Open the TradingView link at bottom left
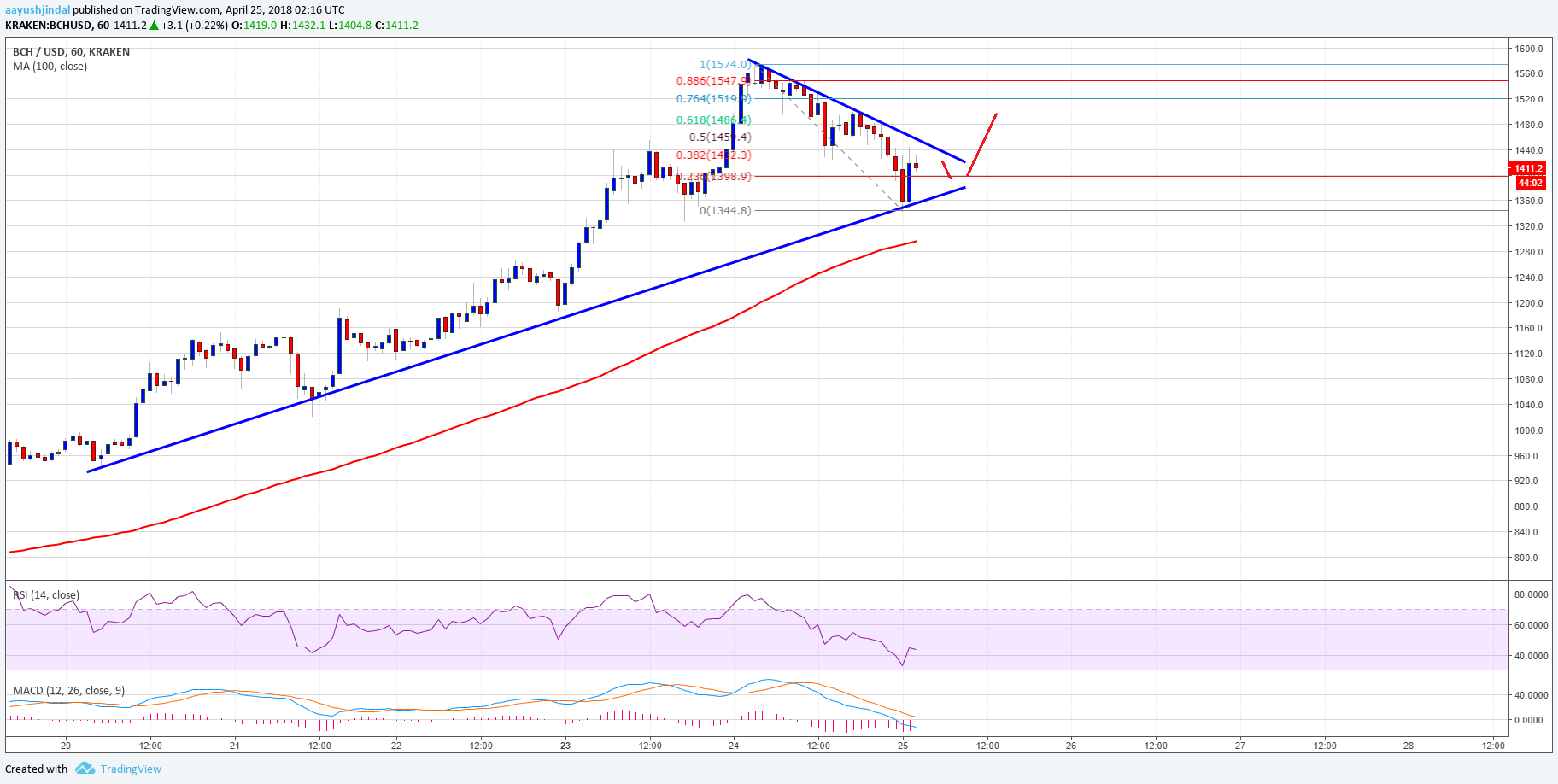Viewport: 1558px width, 784px height. 131,769
